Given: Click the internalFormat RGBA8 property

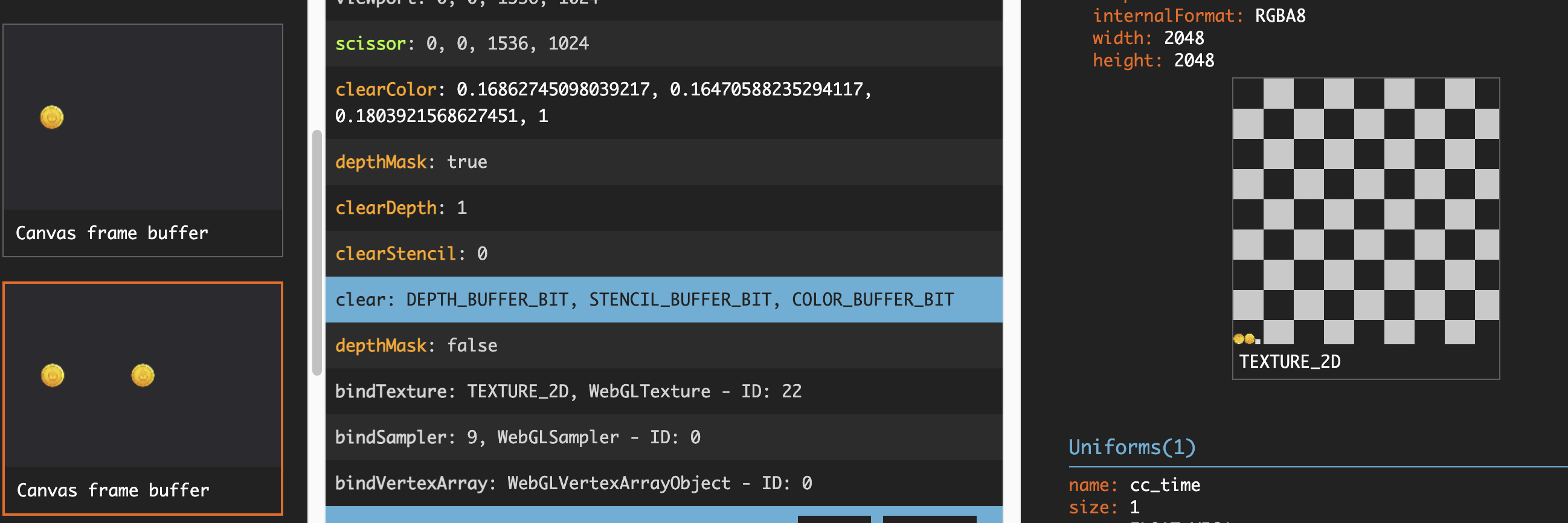Looking at the screenshot, I should [1198, 16].
